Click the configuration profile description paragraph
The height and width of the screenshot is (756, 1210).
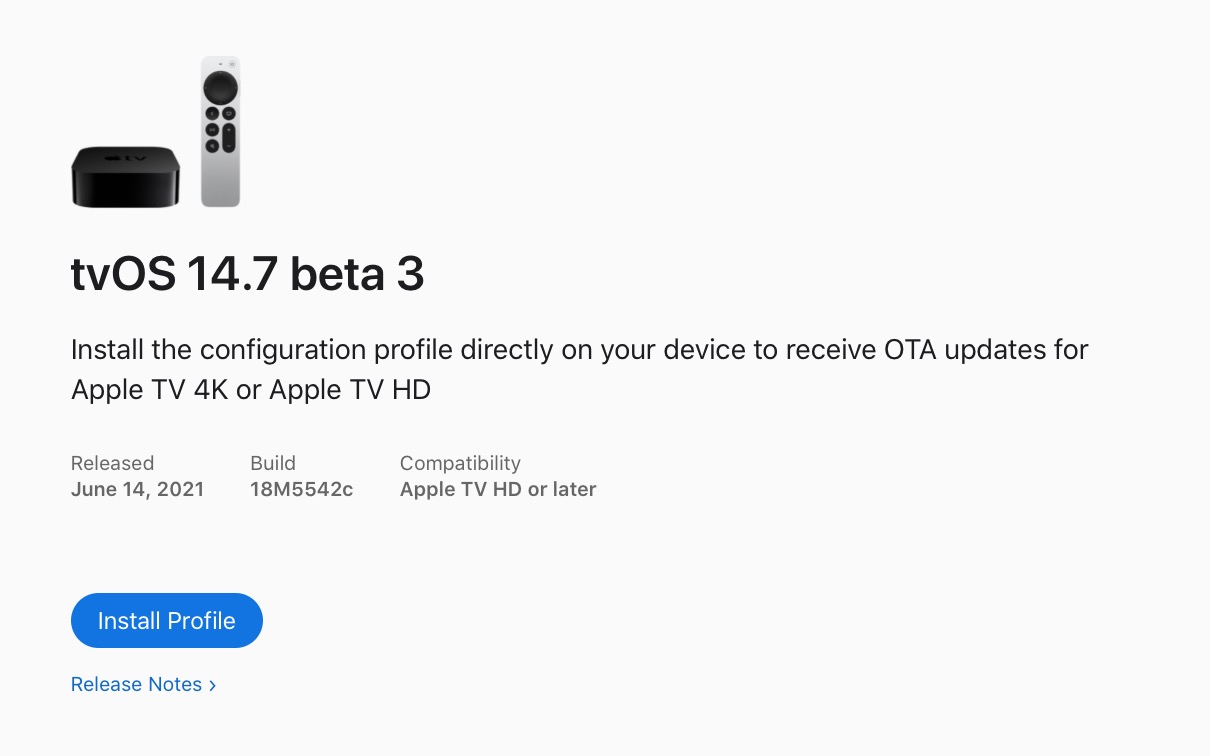point(580,369)
